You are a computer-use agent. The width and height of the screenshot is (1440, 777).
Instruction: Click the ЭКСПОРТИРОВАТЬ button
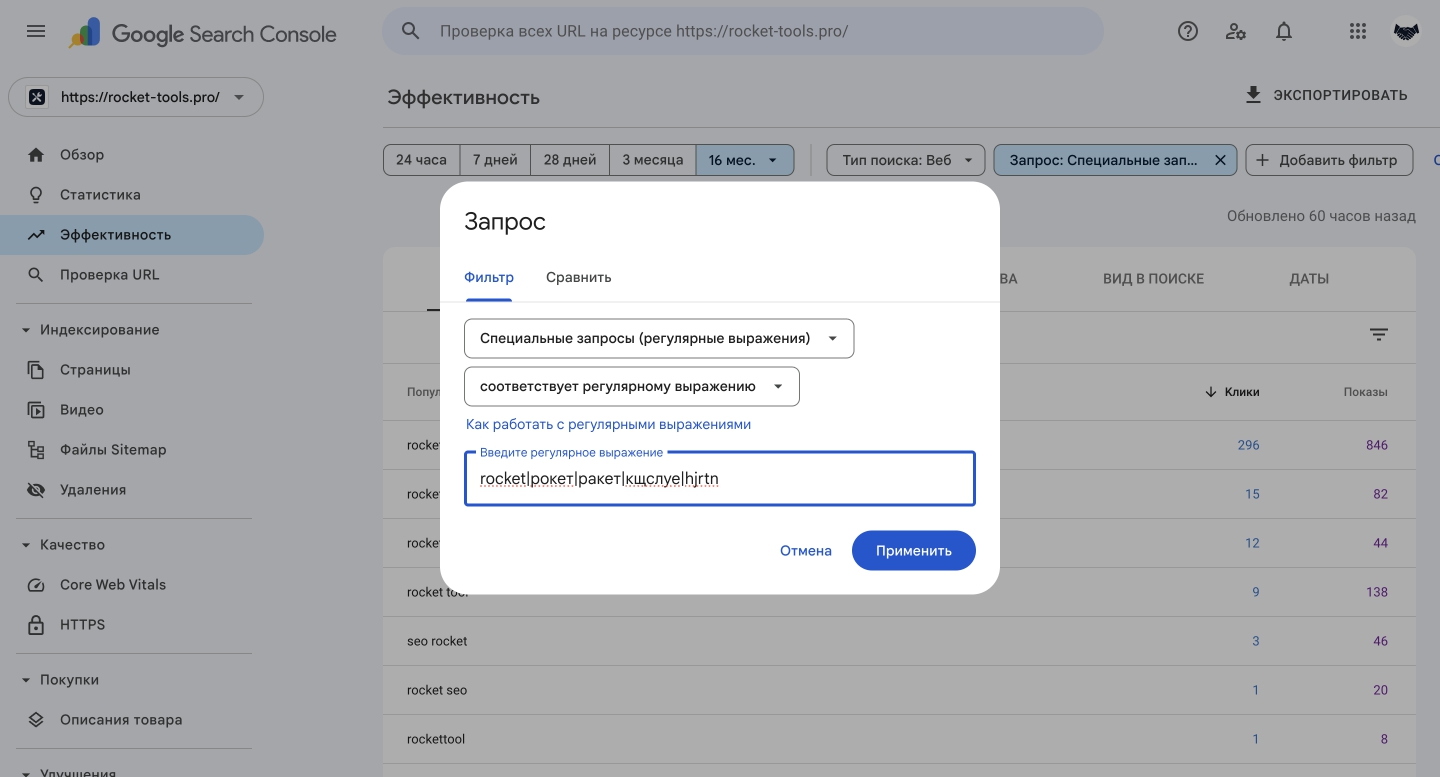(1326, 95)
